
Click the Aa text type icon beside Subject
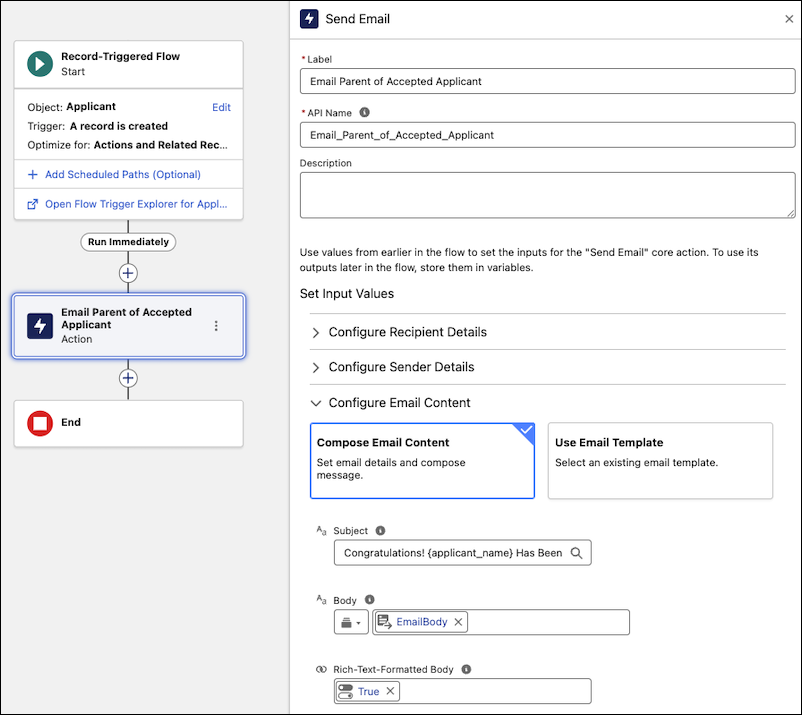tap(321, 530)
